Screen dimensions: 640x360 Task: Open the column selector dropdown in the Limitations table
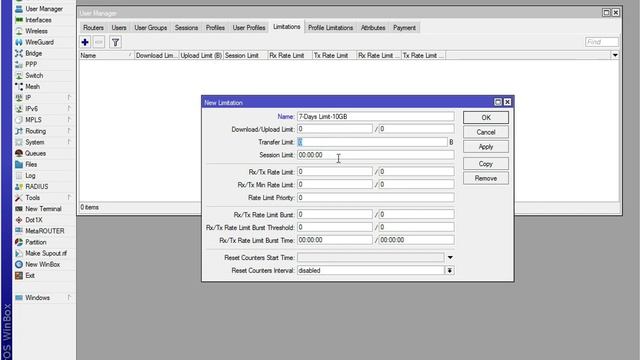pyautogui.click(x=615, y=55)
